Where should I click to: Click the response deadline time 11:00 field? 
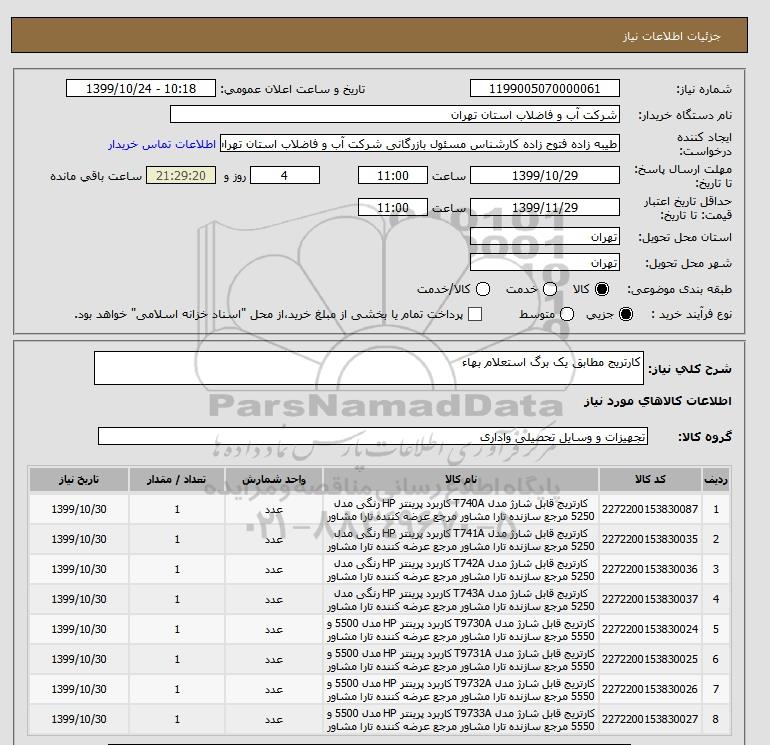tap(393, 176)
